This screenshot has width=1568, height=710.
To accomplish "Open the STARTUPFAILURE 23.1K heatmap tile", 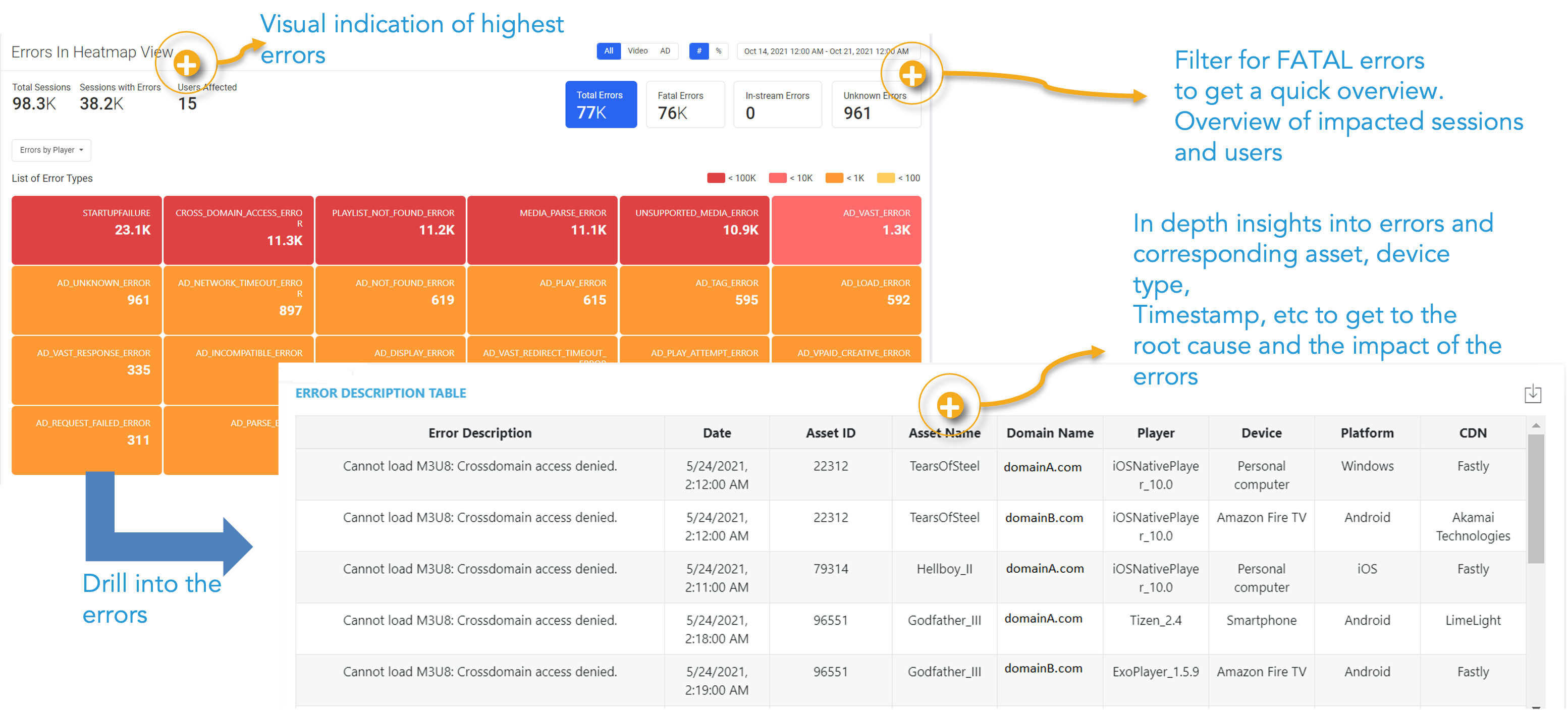I will [86, 230].
